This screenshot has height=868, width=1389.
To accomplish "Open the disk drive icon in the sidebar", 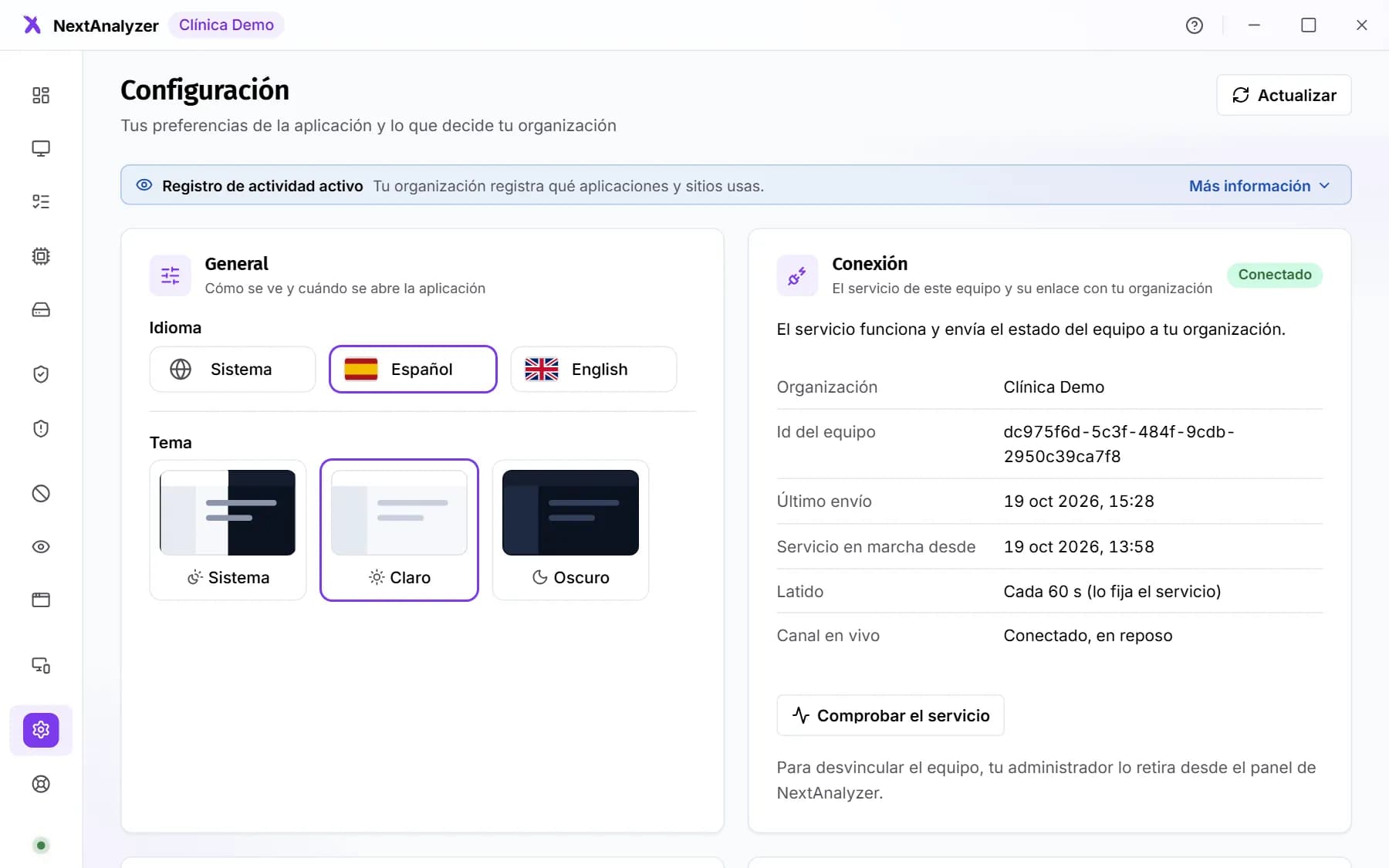I will click(x=41, y=309).
